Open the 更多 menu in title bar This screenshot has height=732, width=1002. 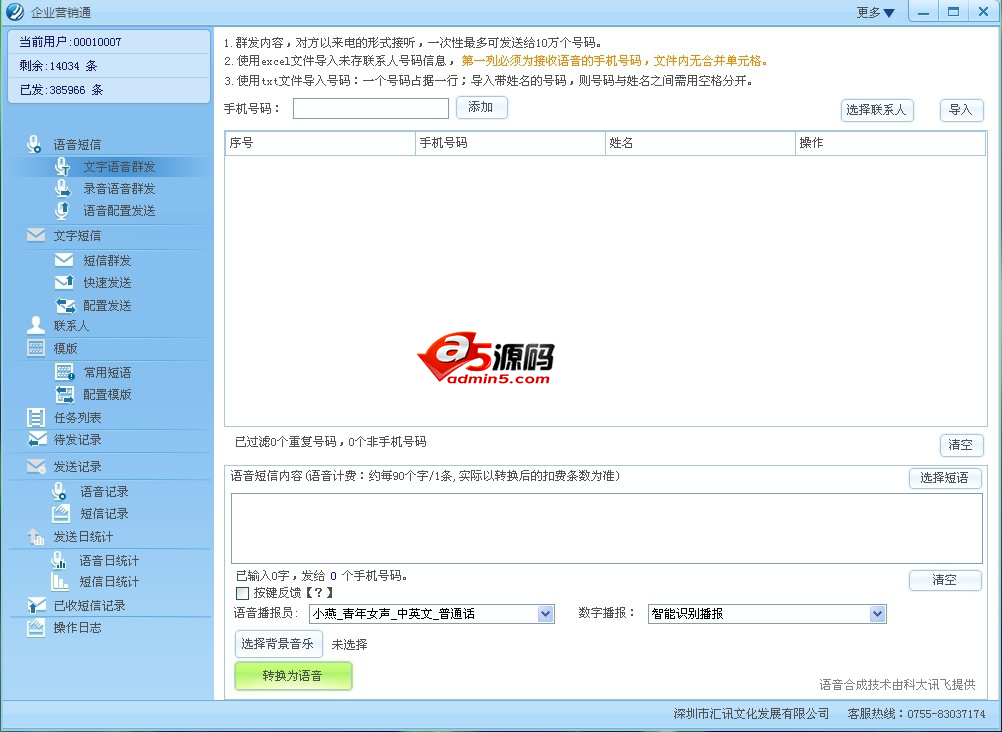[875, 12]
